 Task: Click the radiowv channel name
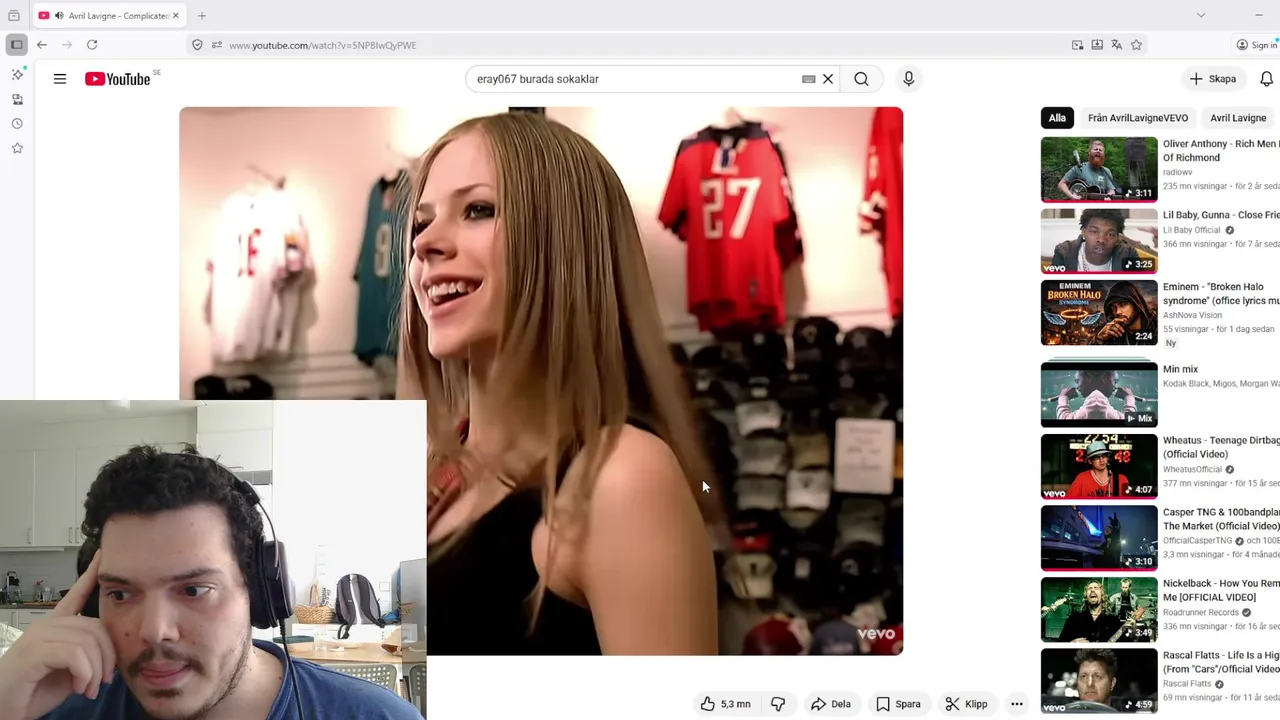click(x=1177, y=172)
